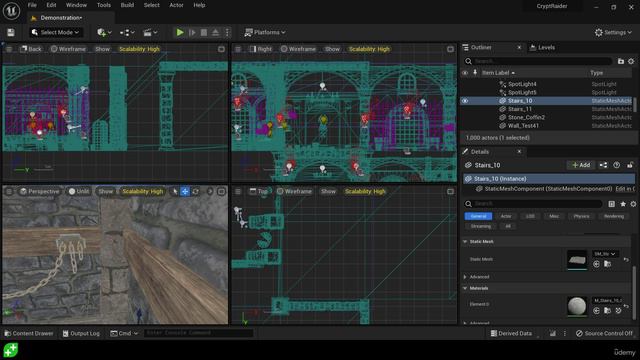Toggle Details property matrix grid icon

[611, 204]
